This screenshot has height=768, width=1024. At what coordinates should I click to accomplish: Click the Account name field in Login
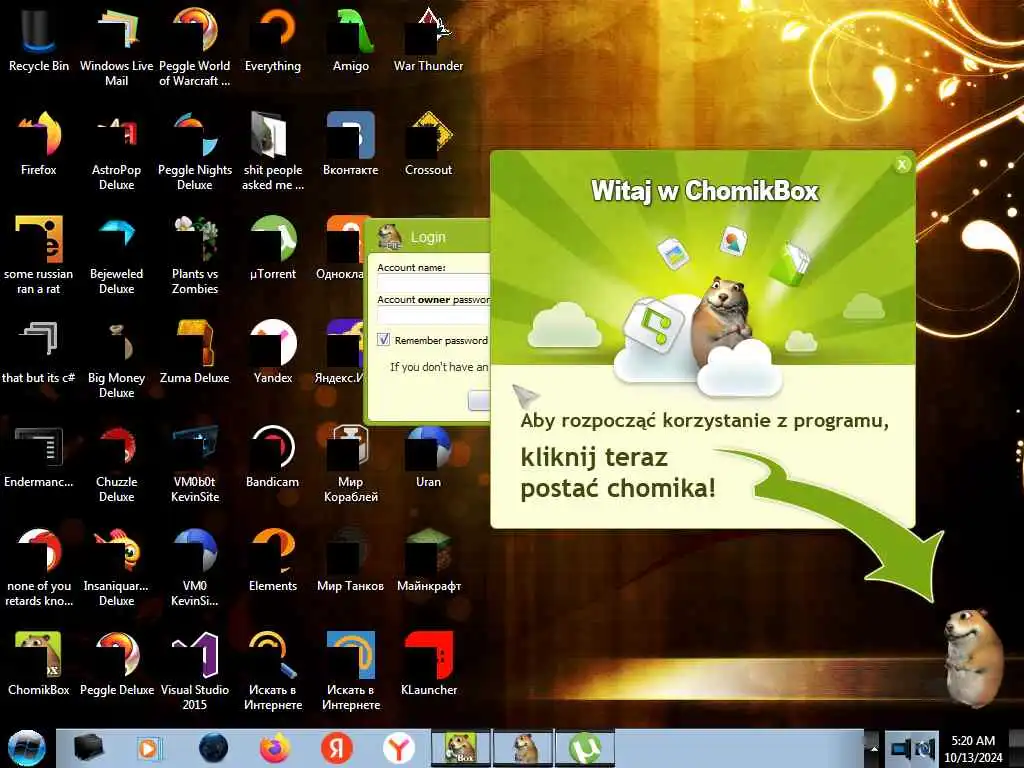(x=433, y=283)
